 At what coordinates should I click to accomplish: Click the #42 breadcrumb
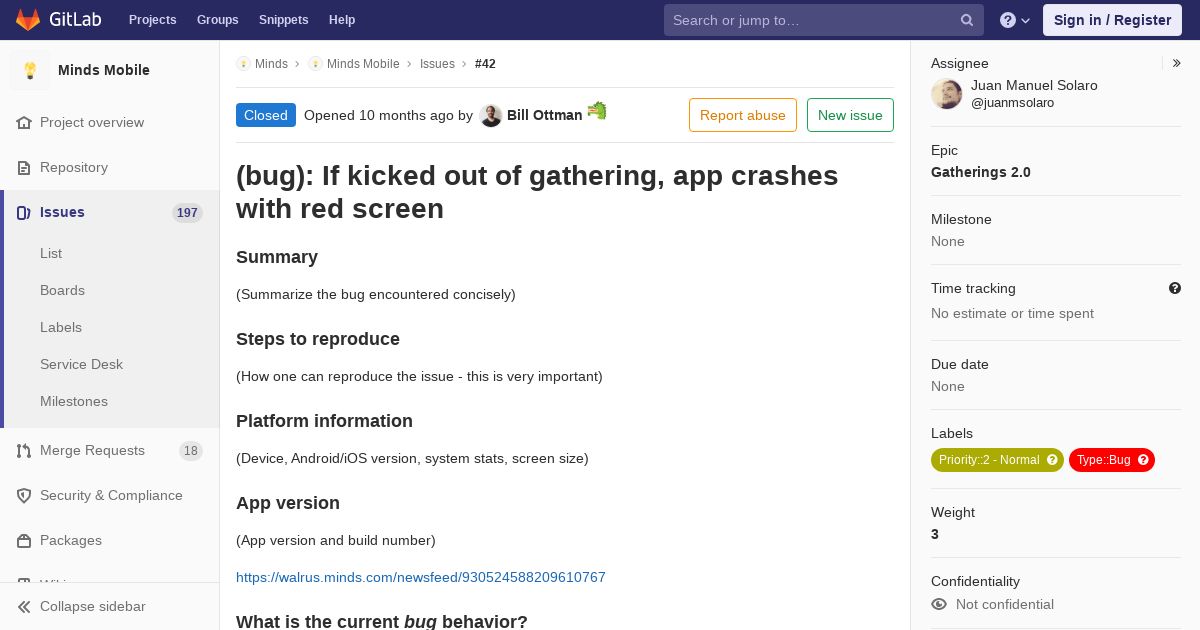tap(485, 64)
